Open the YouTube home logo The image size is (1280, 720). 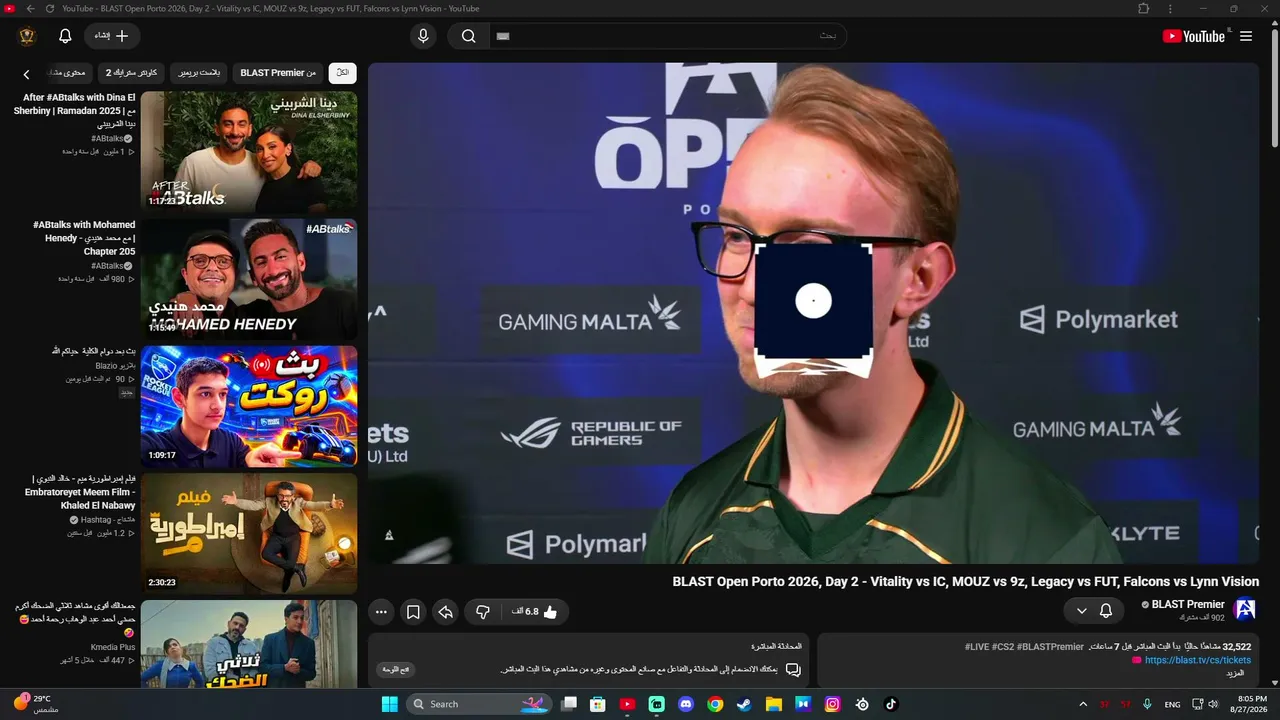[1193, 36]
